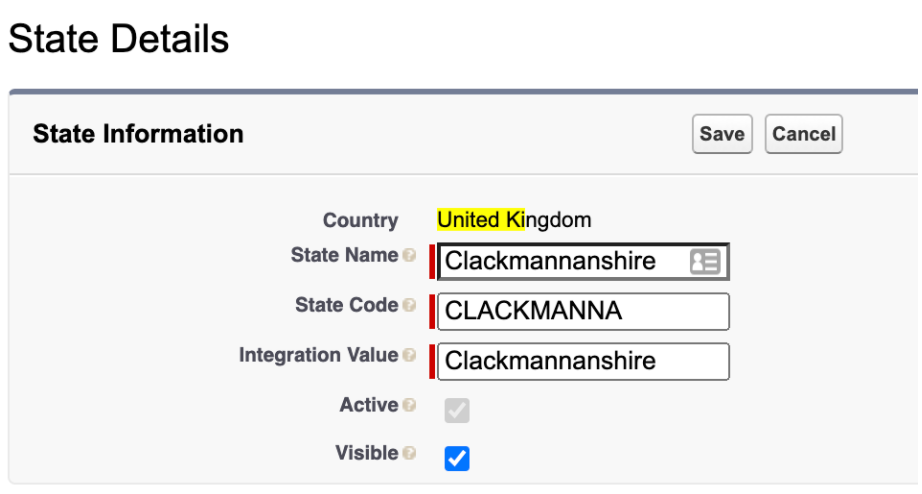Uncheck the Visible checkbox

coord(457,458)
